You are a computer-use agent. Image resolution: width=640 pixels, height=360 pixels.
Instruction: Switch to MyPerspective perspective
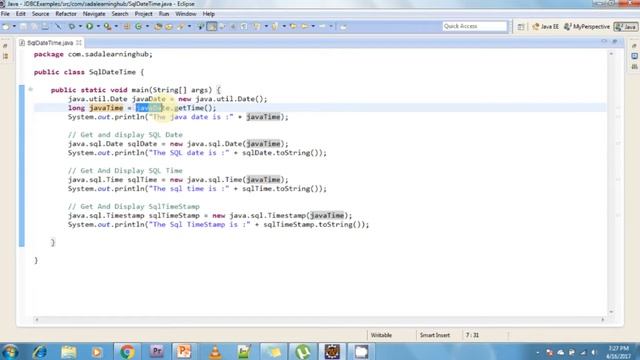[587, 27]
